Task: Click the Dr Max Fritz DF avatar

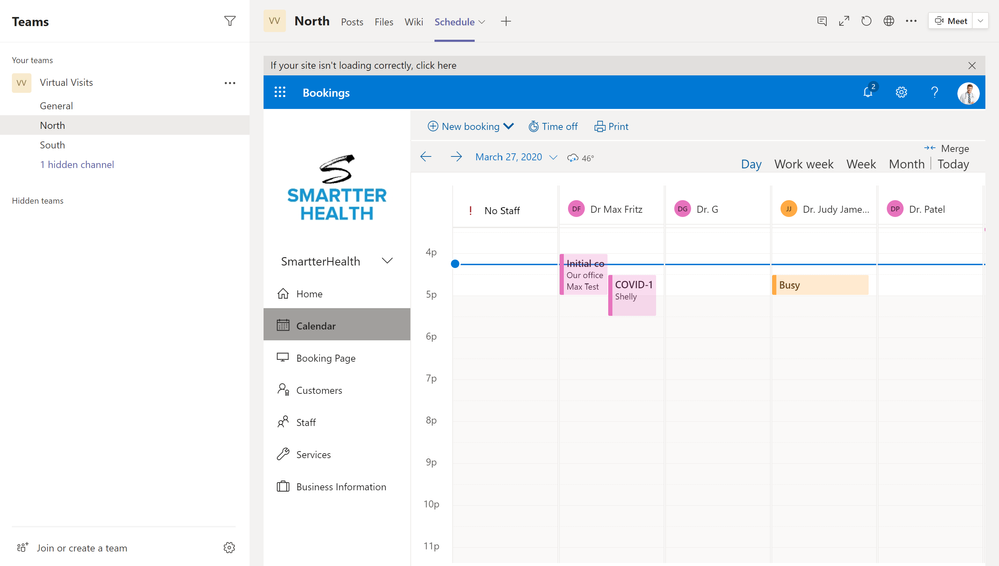Action: (576, 209)
